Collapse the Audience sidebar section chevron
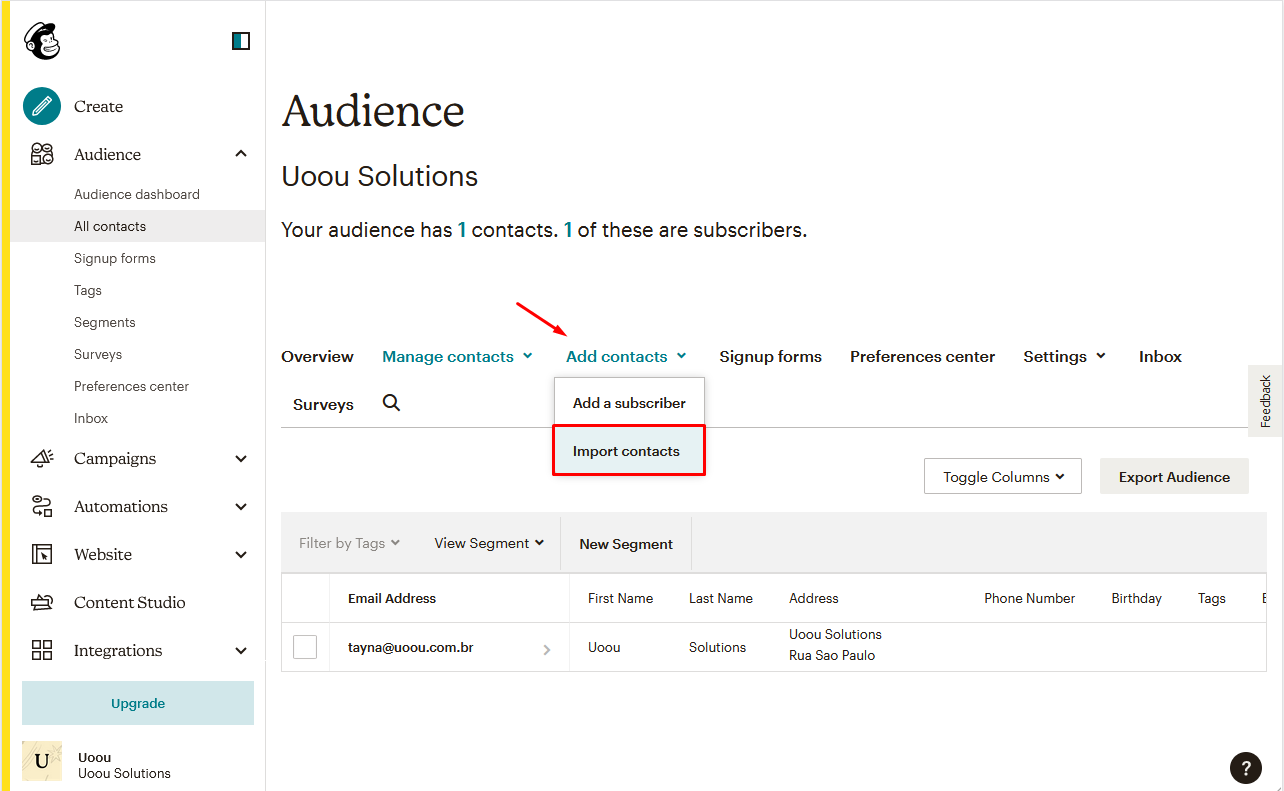The width and height of the screenshot is (1284, 791). tap(241, 154)
